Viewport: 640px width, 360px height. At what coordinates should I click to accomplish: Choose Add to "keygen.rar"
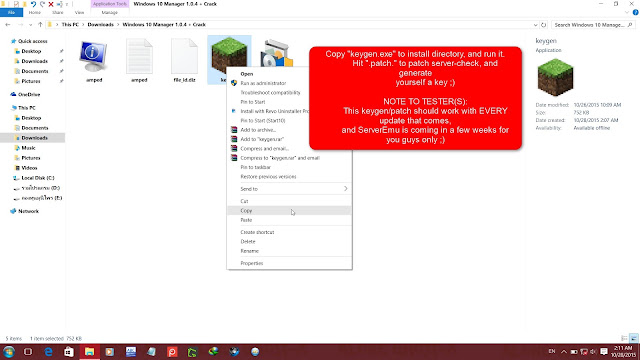tap(262, 139)
